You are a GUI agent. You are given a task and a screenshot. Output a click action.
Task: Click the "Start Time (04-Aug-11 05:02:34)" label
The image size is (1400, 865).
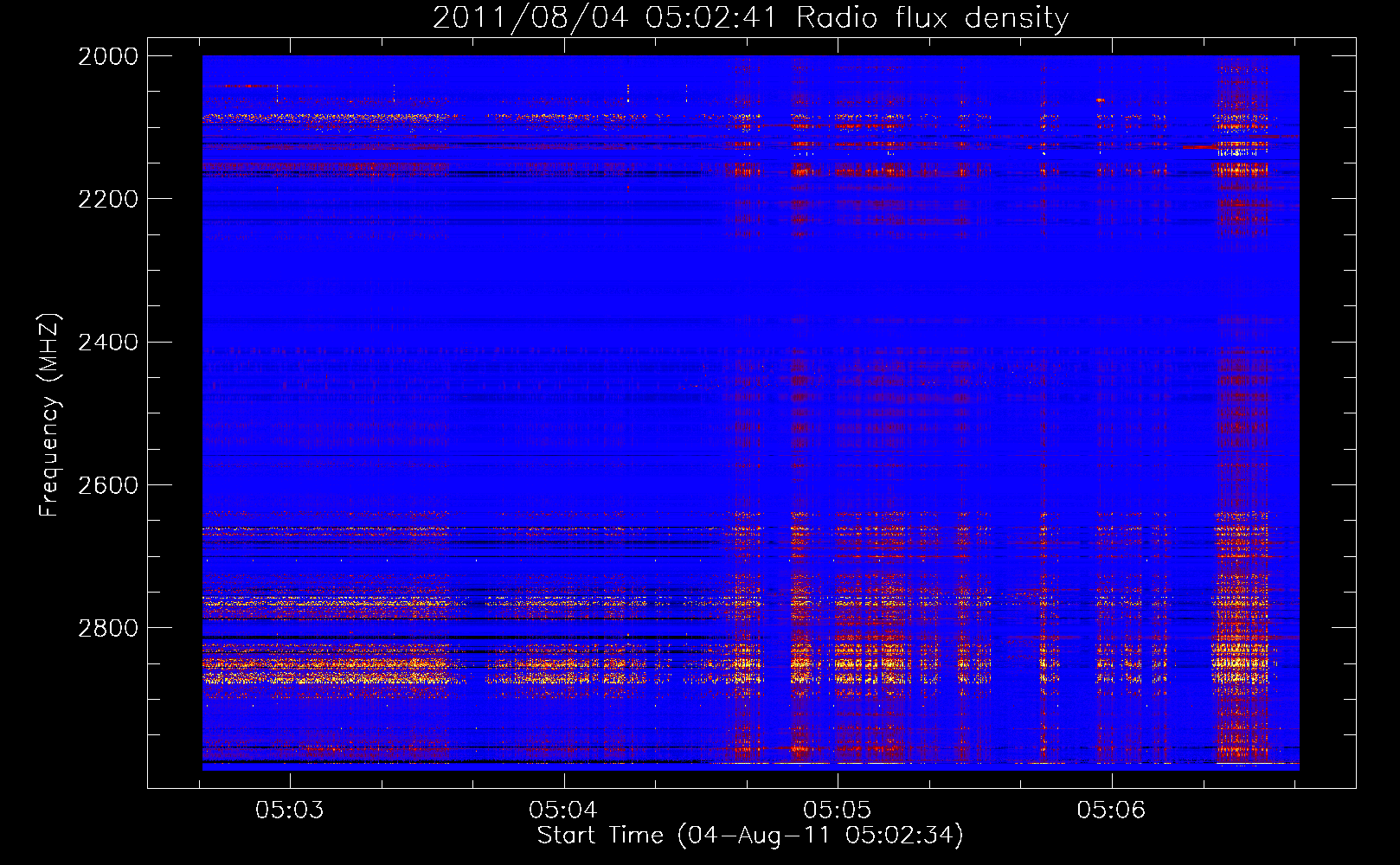750,836
